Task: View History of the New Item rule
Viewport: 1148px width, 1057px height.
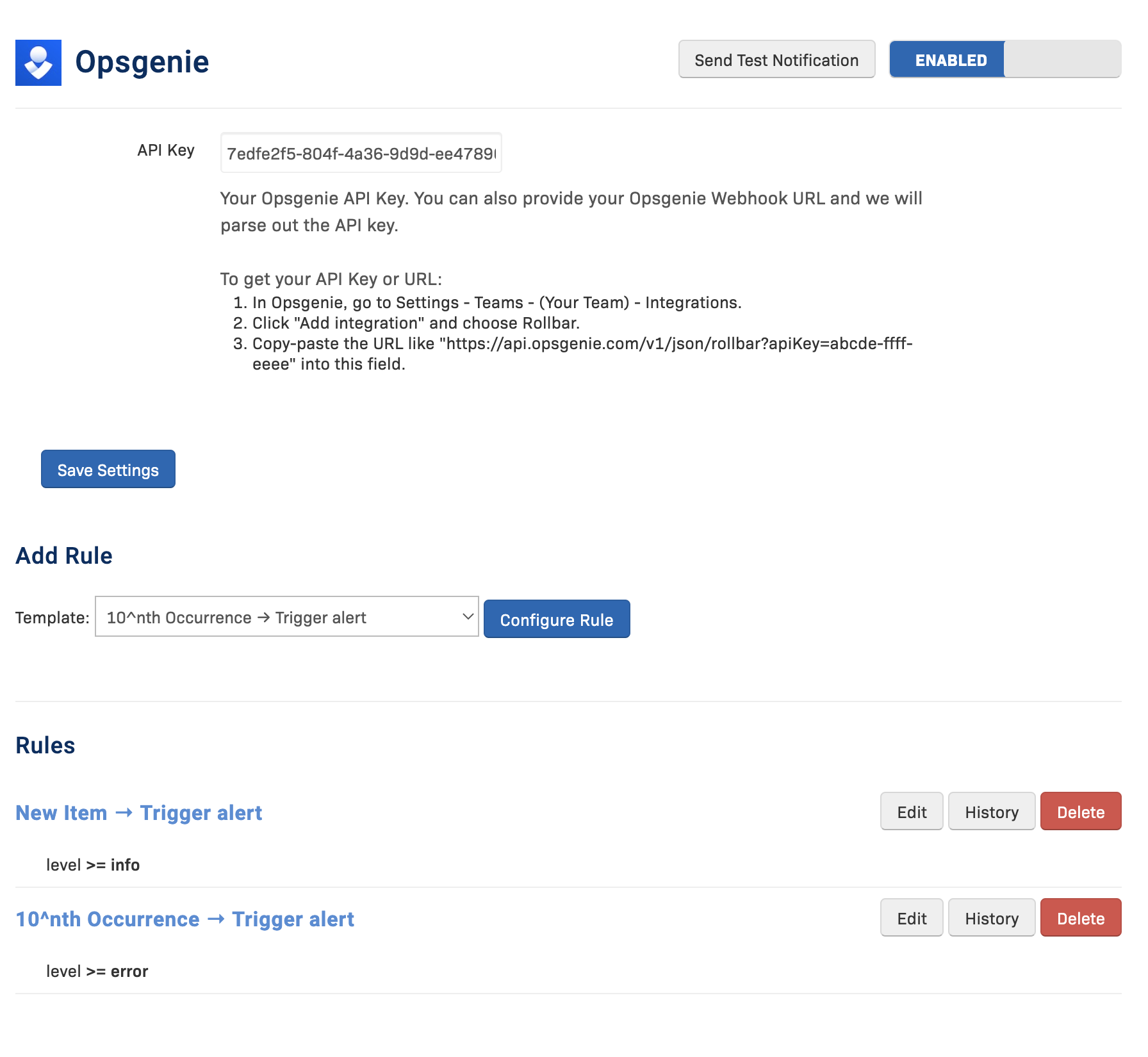Action: [x=992, y=812]
